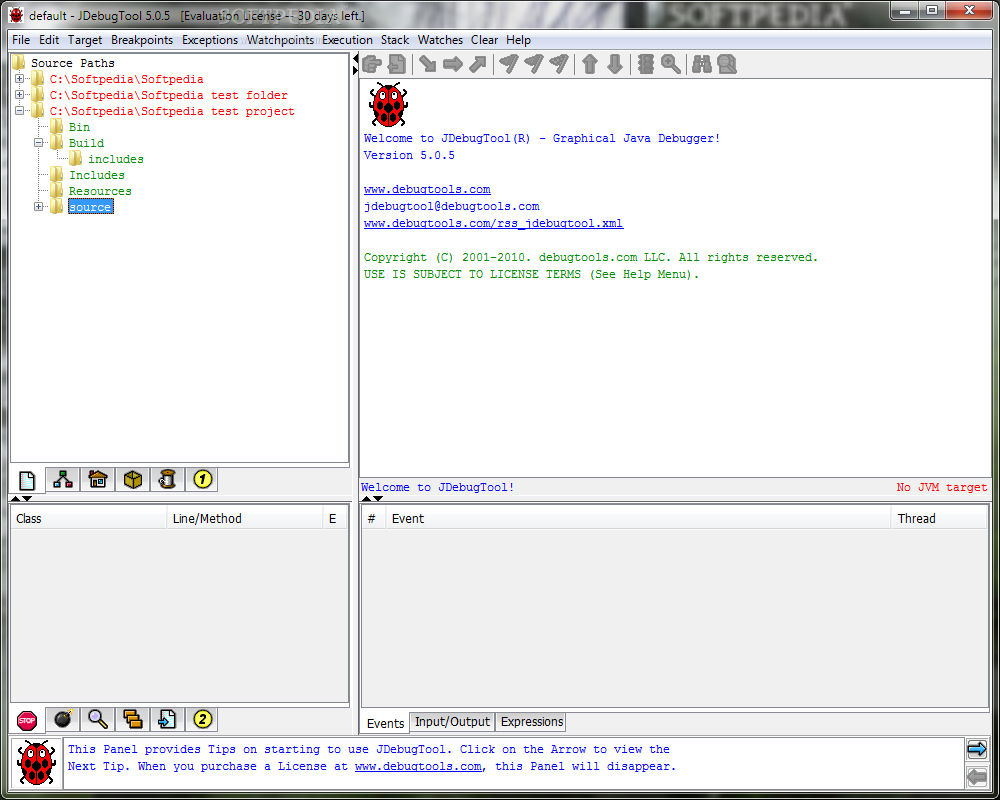The image size is (1000, 800).
Task: Open the yellow circle number 1 tab
Action: [x=202, y=479]
